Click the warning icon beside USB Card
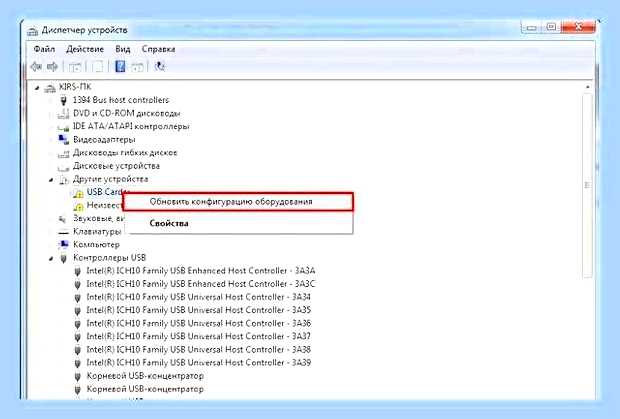This screenshot has width=620, height=419. point(78,193)
